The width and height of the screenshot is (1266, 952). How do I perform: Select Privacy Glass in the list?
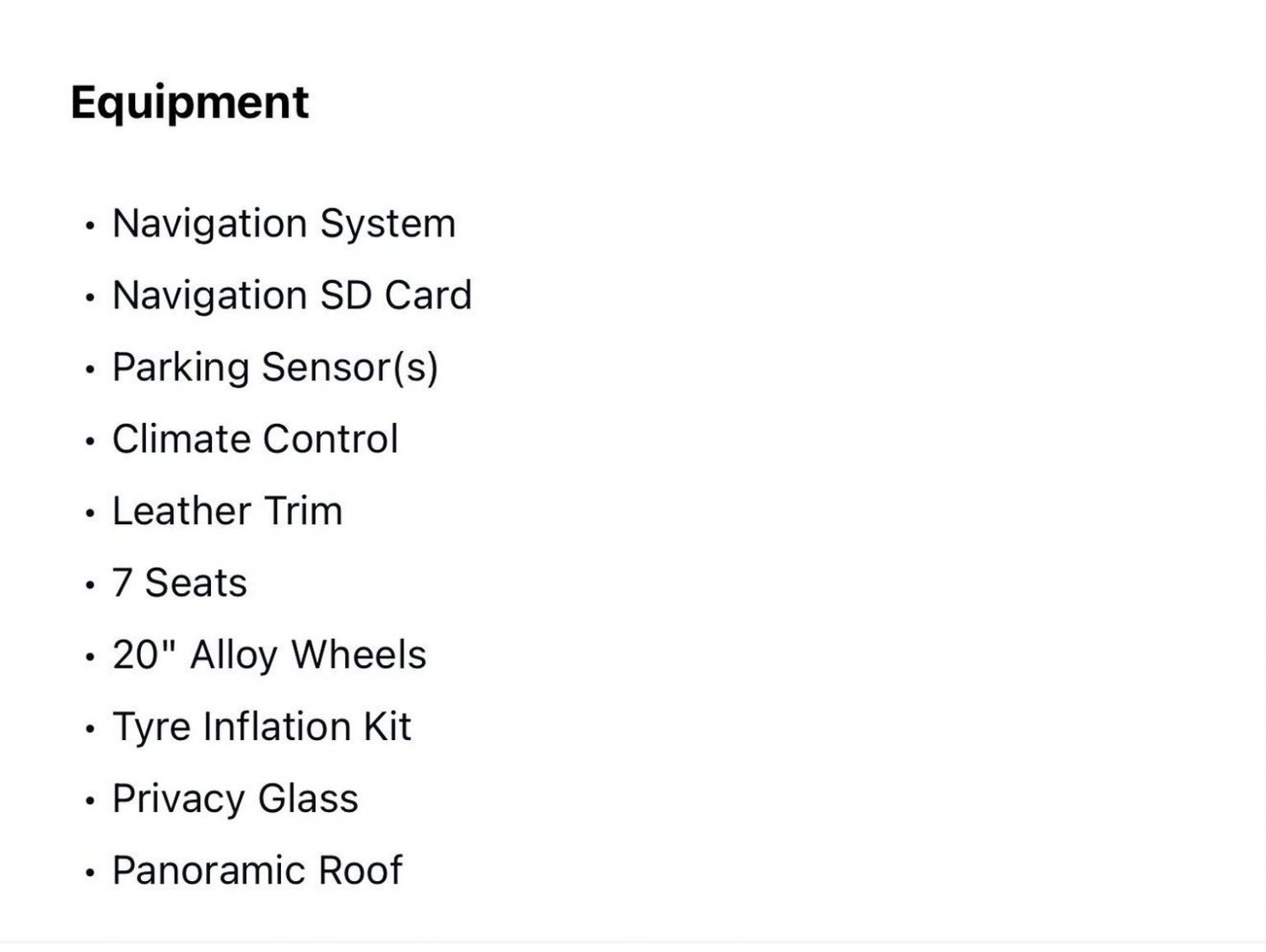pos(235,799)
